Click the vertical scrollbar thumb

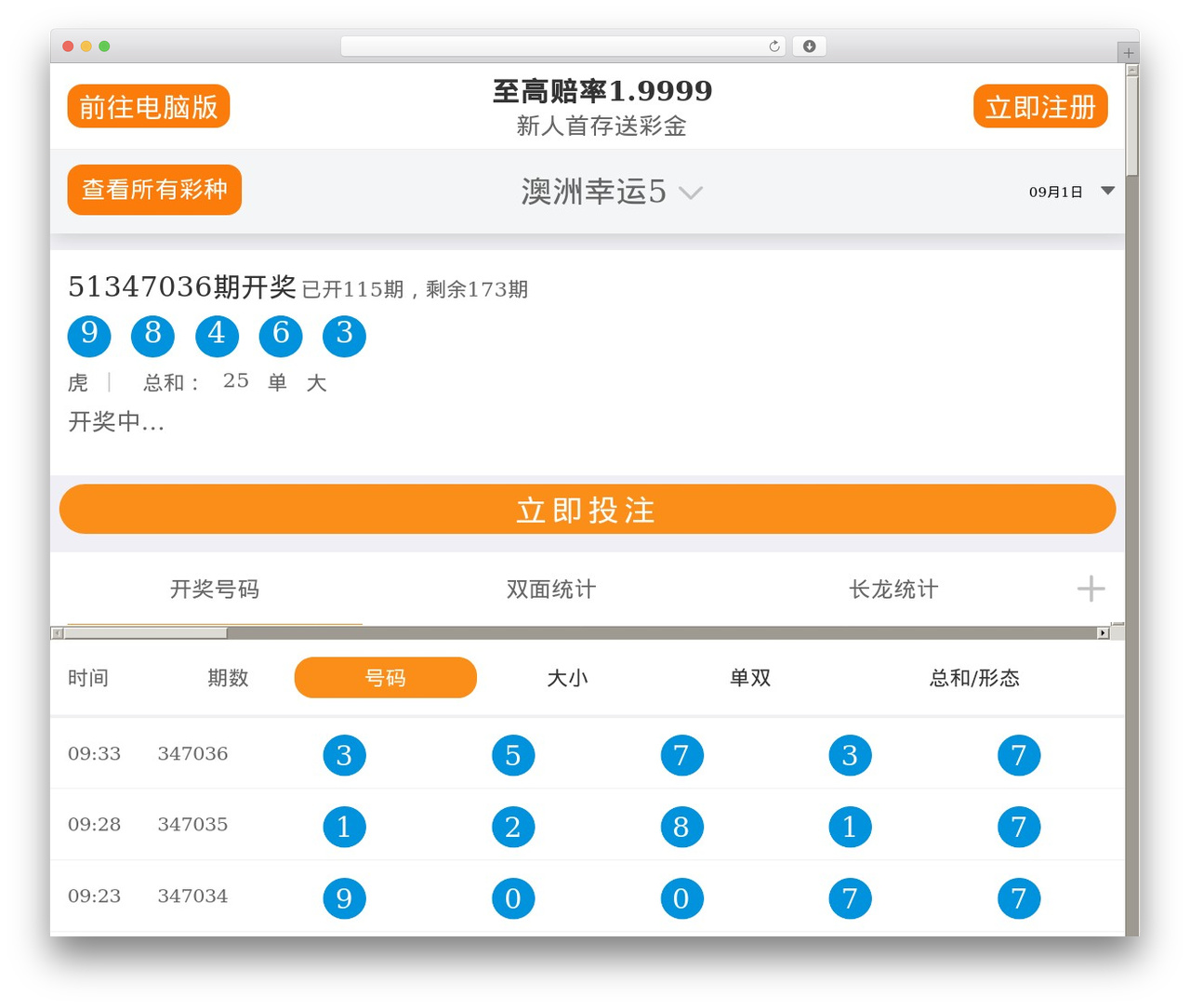click(x=1131, y=126)
